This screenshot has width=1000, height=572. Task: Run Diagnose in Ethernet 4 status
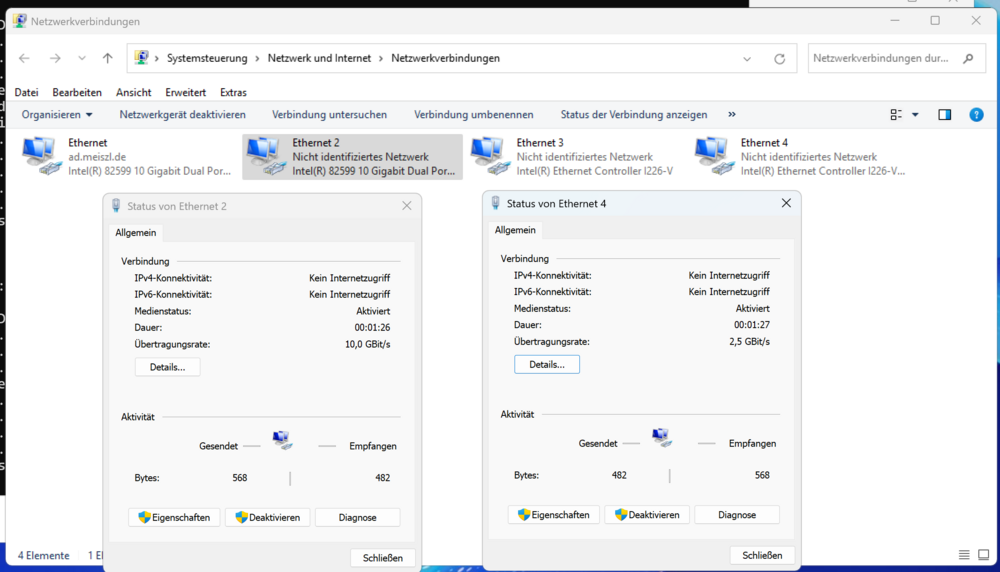tap(737, 515)
